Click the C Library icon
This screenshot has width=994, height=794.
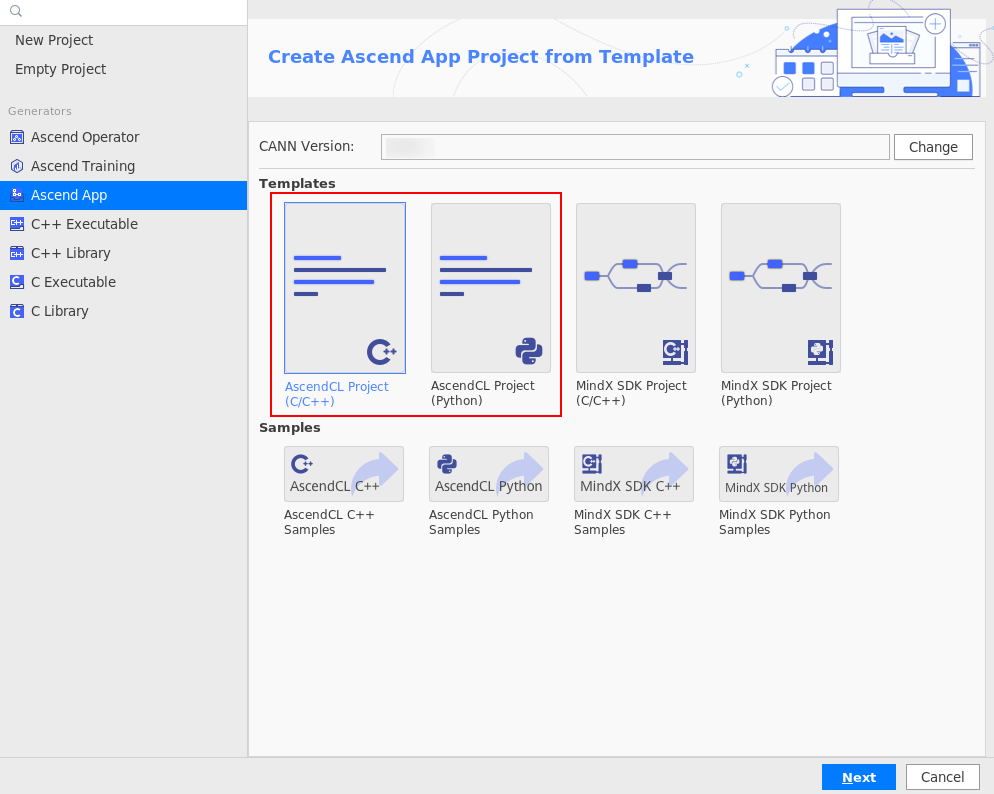coord(17,311)
